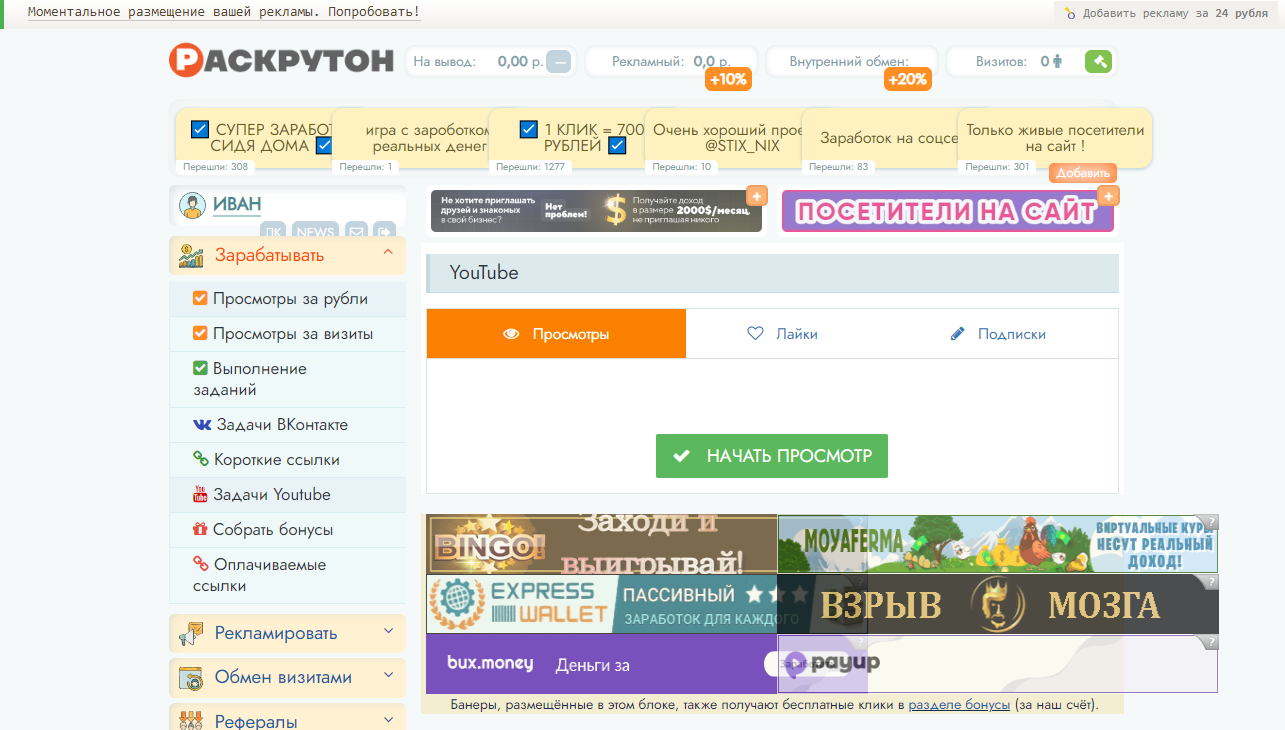The width and height of the screenshot is (1285, 730).
Task: Click the megaphone icon of Рекламировать
Action: click(x=191, y=633)
